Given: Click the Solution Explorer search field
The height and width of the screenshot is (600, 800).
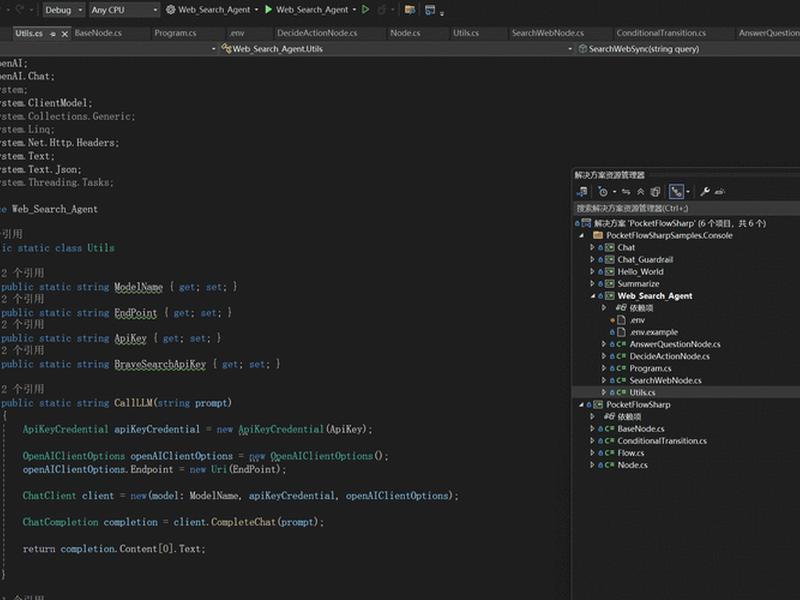Looking at the screenshot, I should tap(687, 208).
